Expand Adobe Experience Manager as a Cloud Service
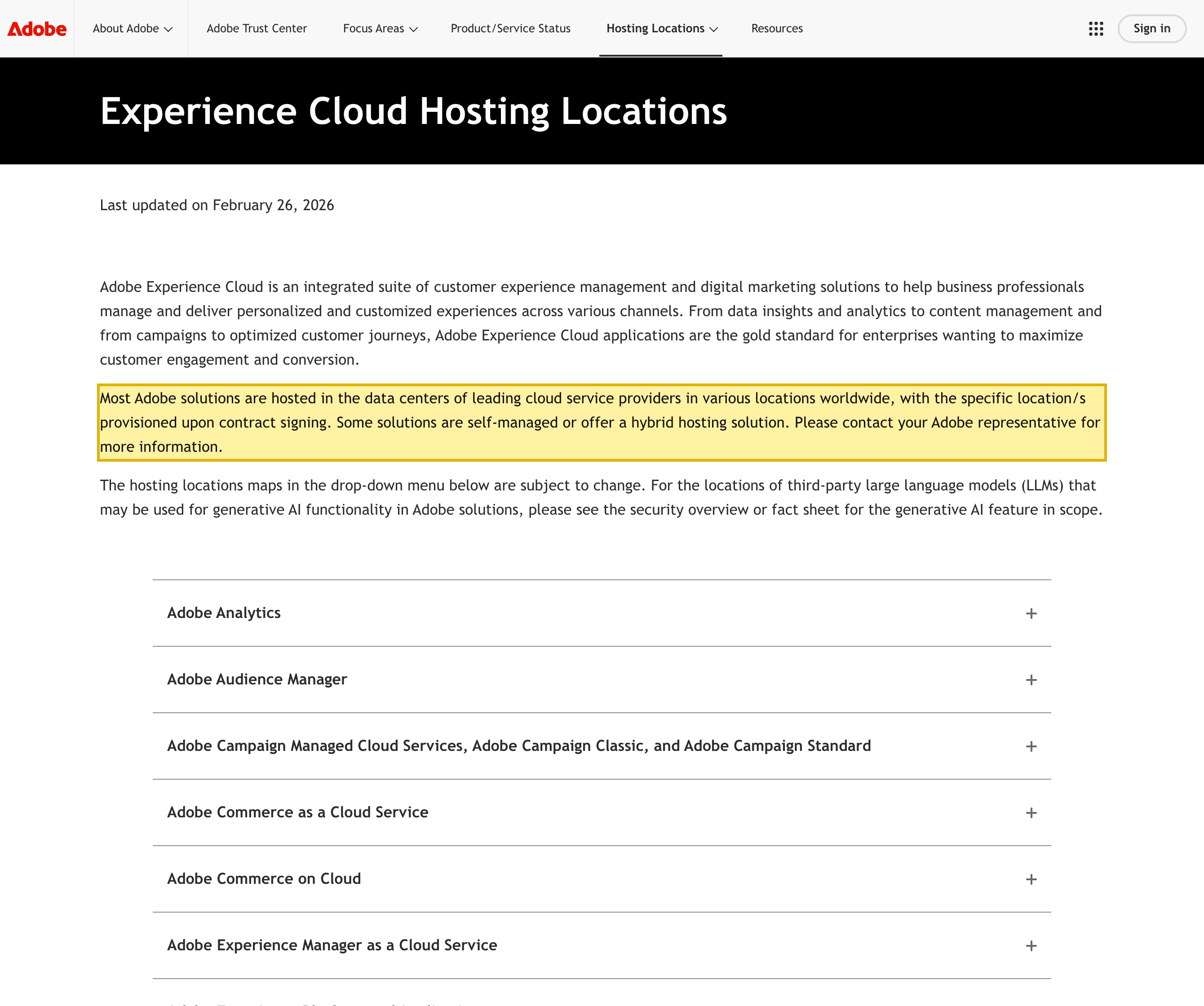This screenshot has width=1204, height=1006. (602, 946)
